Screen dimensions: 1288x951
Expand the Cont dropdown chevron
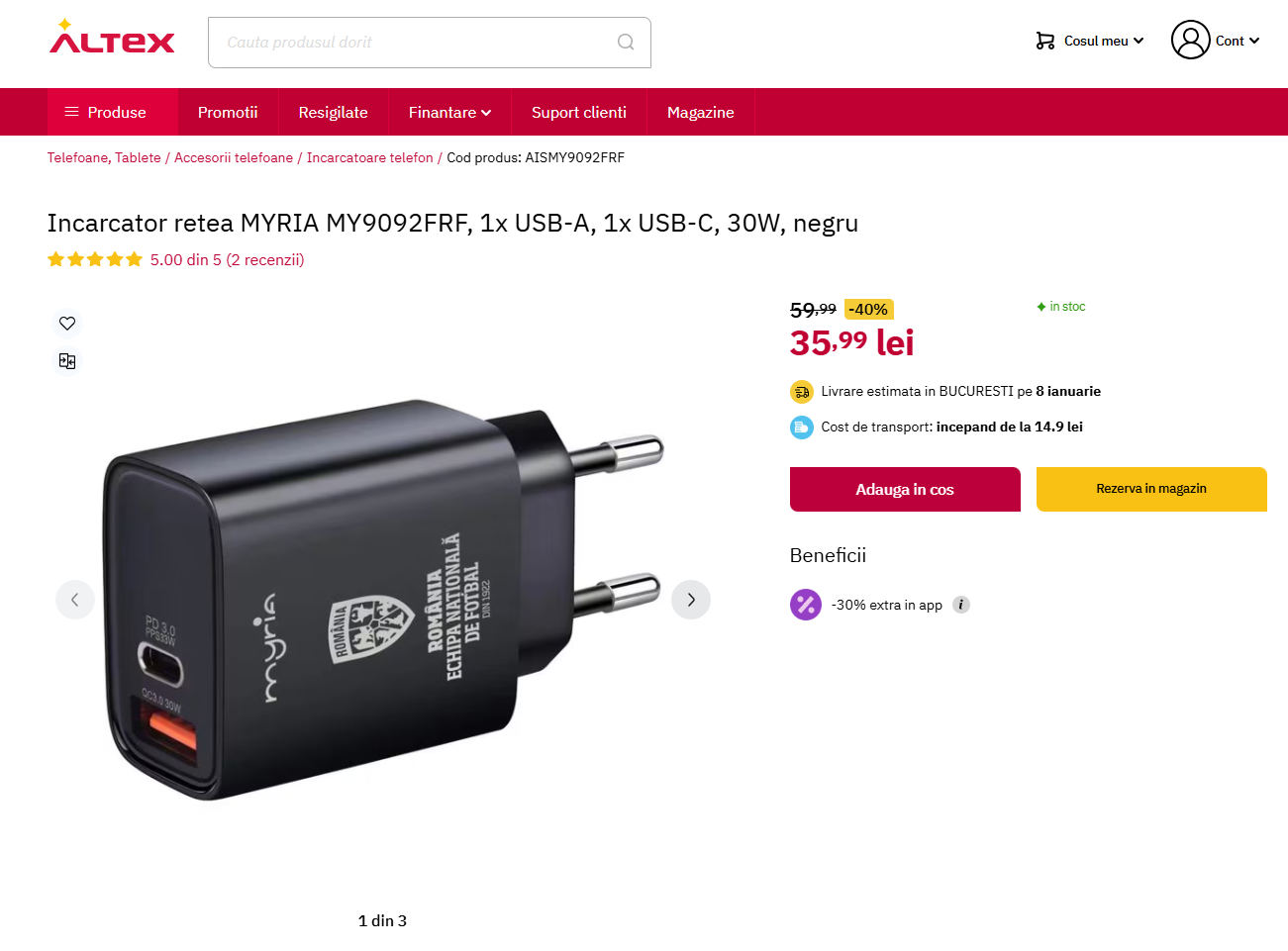tap(1254, 41)
